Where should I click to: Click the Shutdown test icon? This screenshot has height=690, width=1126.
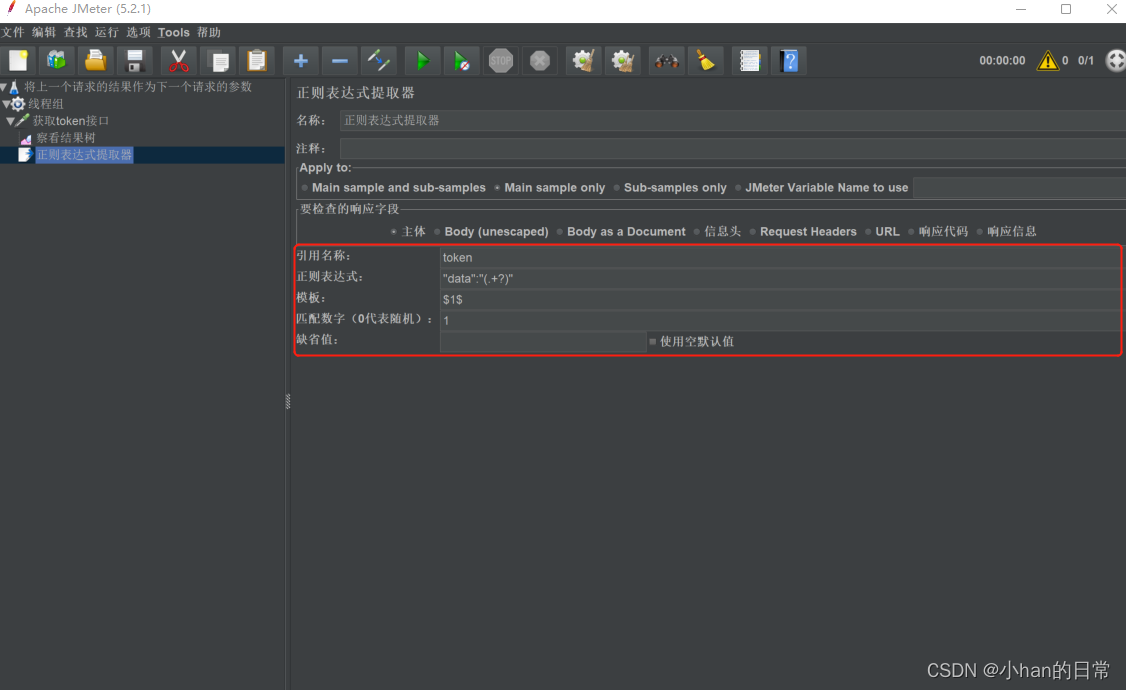(539, 61)
